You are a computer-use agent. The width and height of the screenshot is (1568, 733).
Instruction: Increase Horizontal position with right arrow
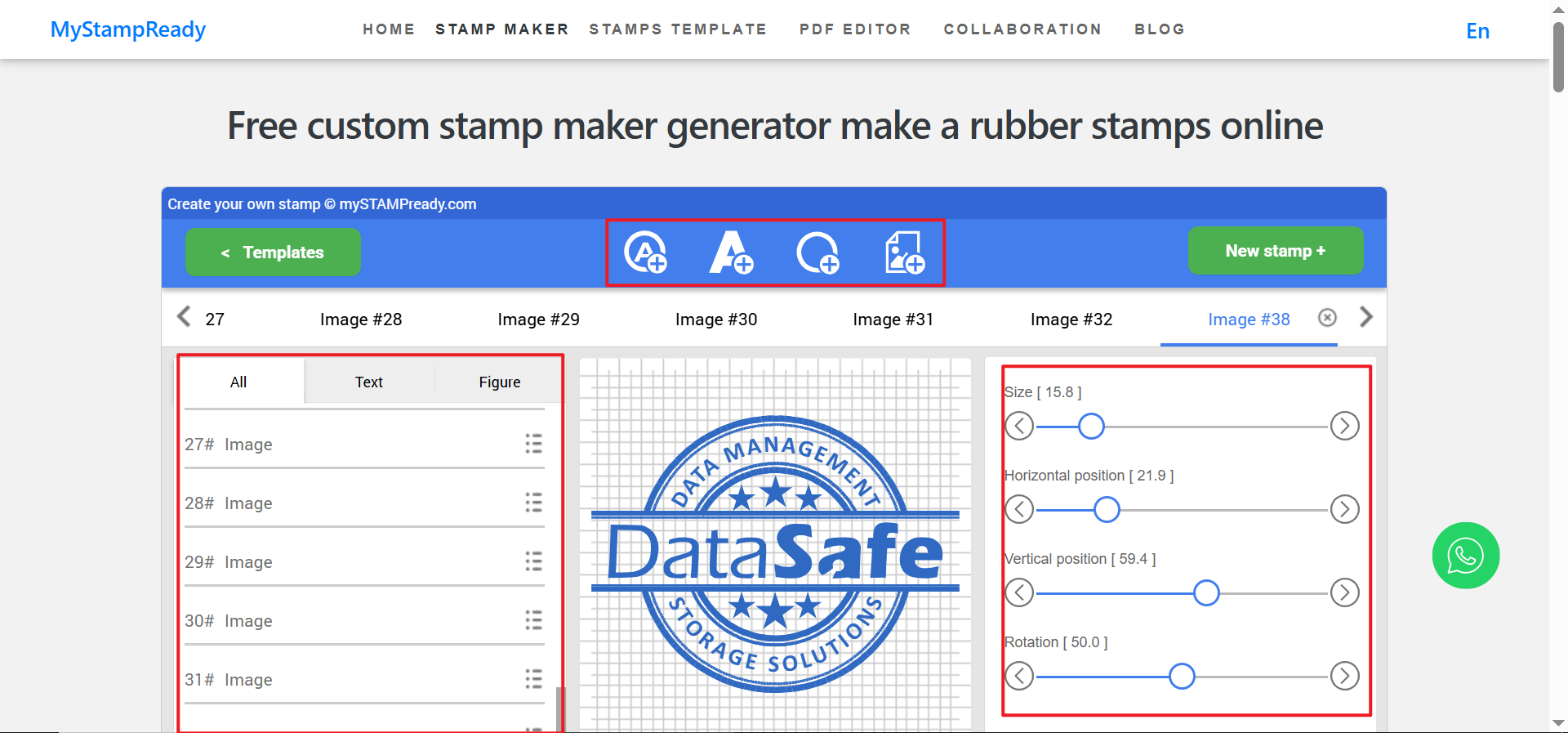[1344, 509]
